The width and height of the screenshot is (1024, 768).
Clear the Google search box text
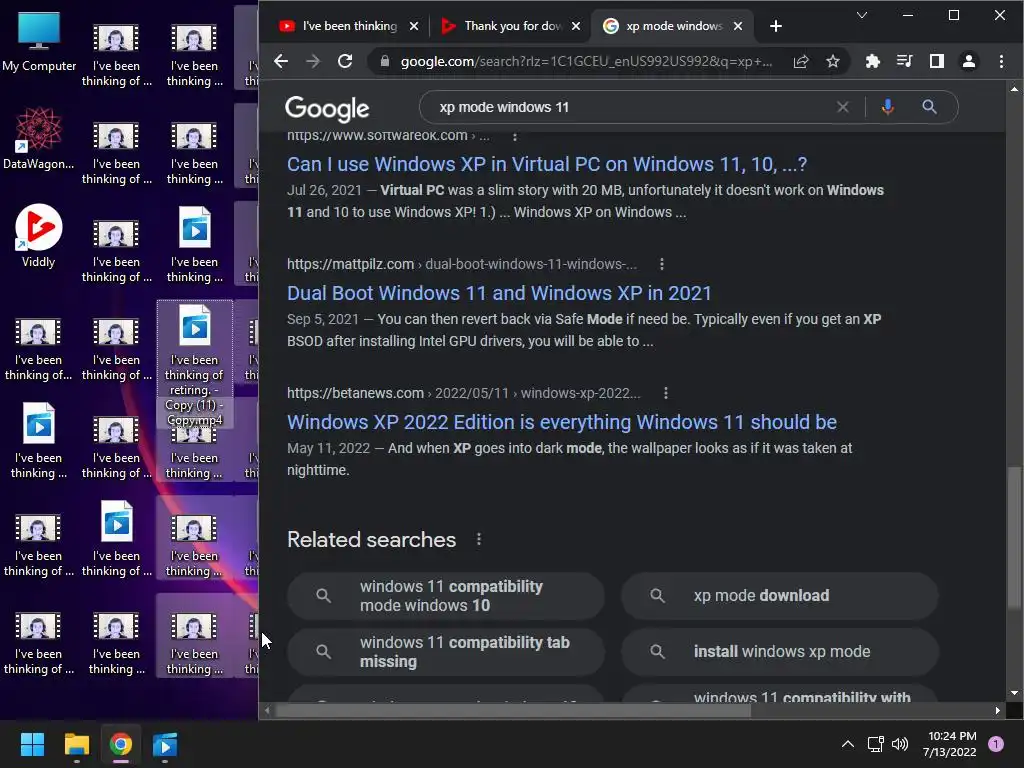843,107
